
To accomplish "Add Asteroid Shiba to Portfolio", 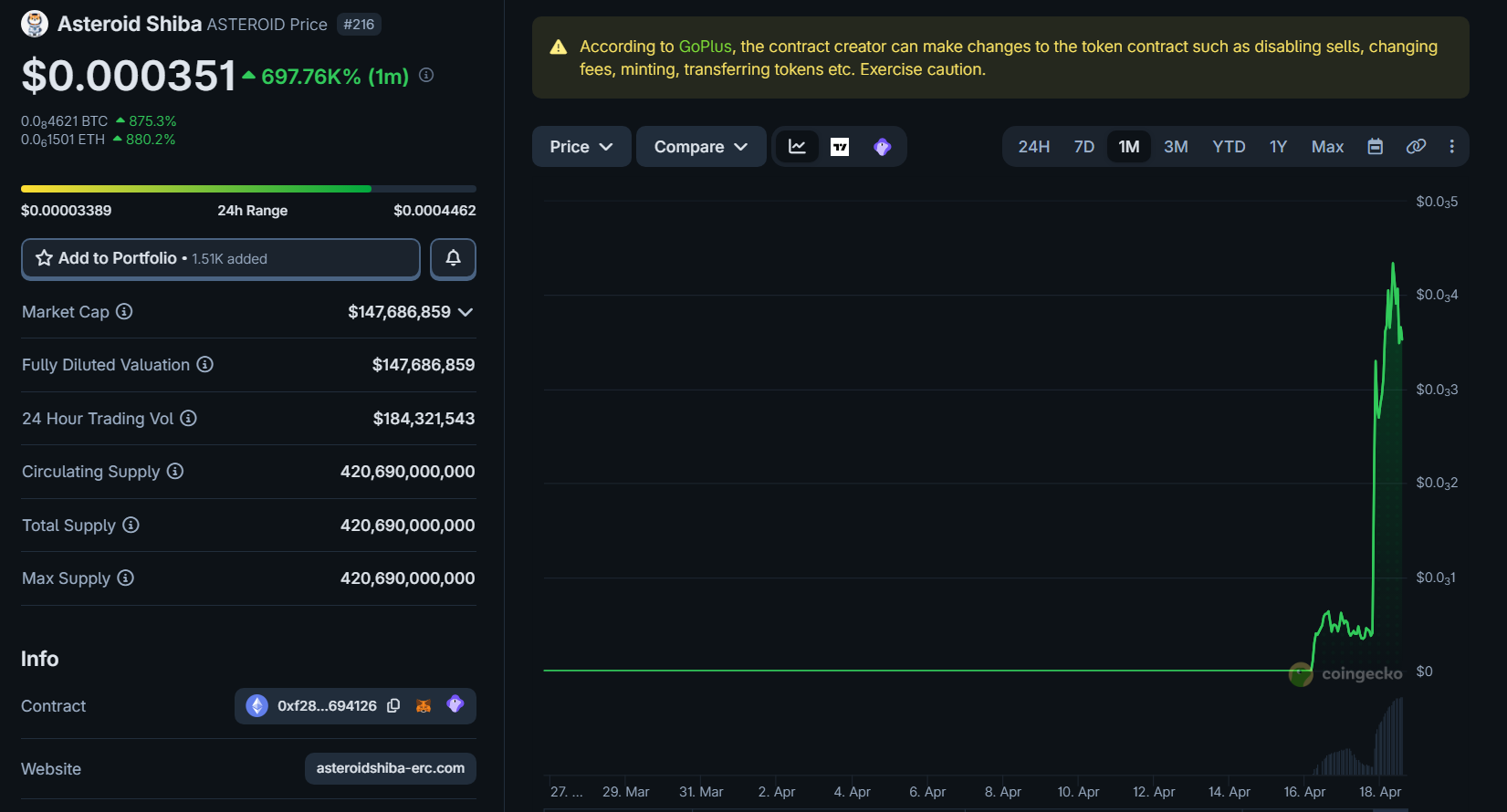I will pos(221,259).
